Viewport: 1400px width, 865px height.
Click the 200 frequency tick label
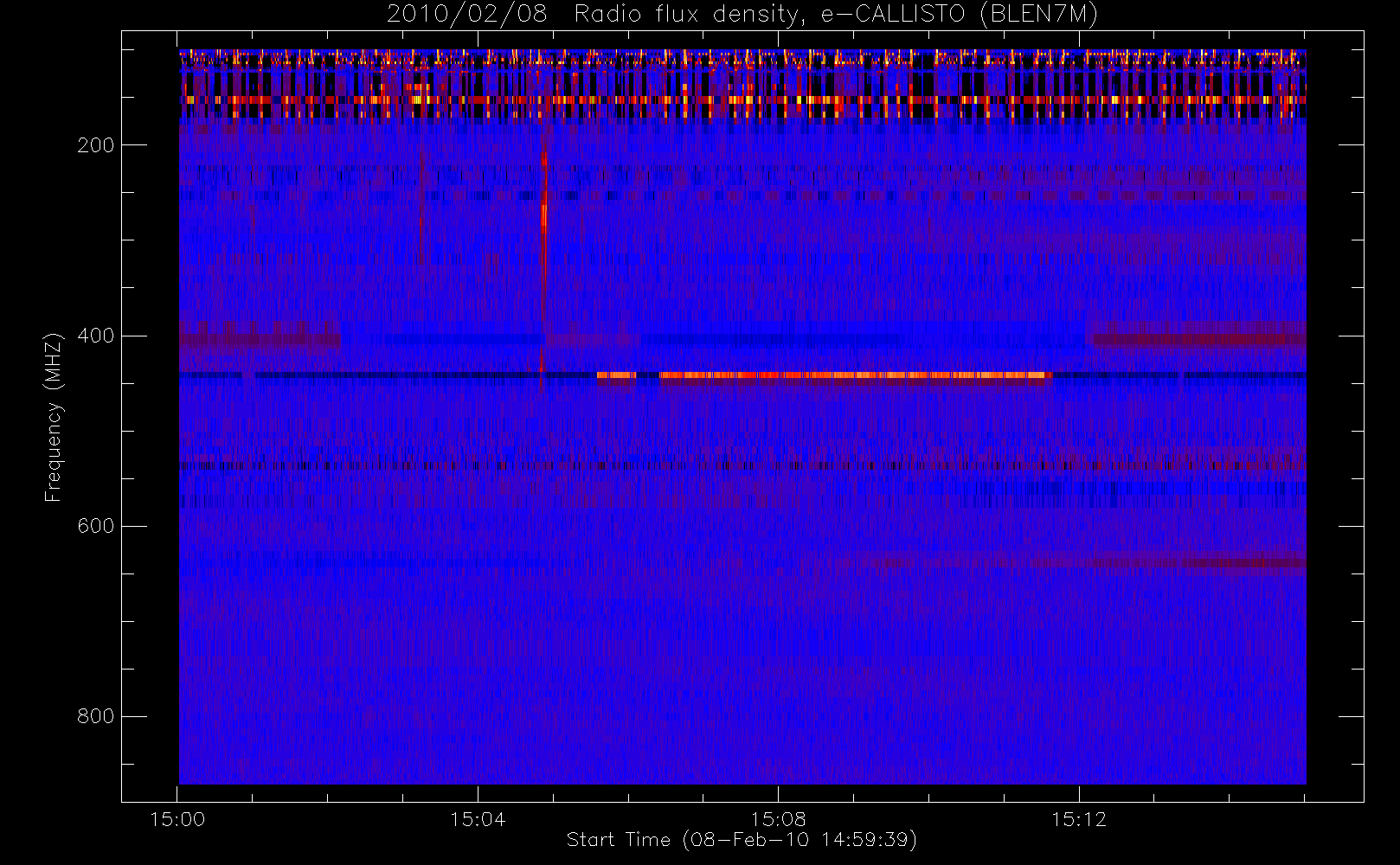(95, 145)
